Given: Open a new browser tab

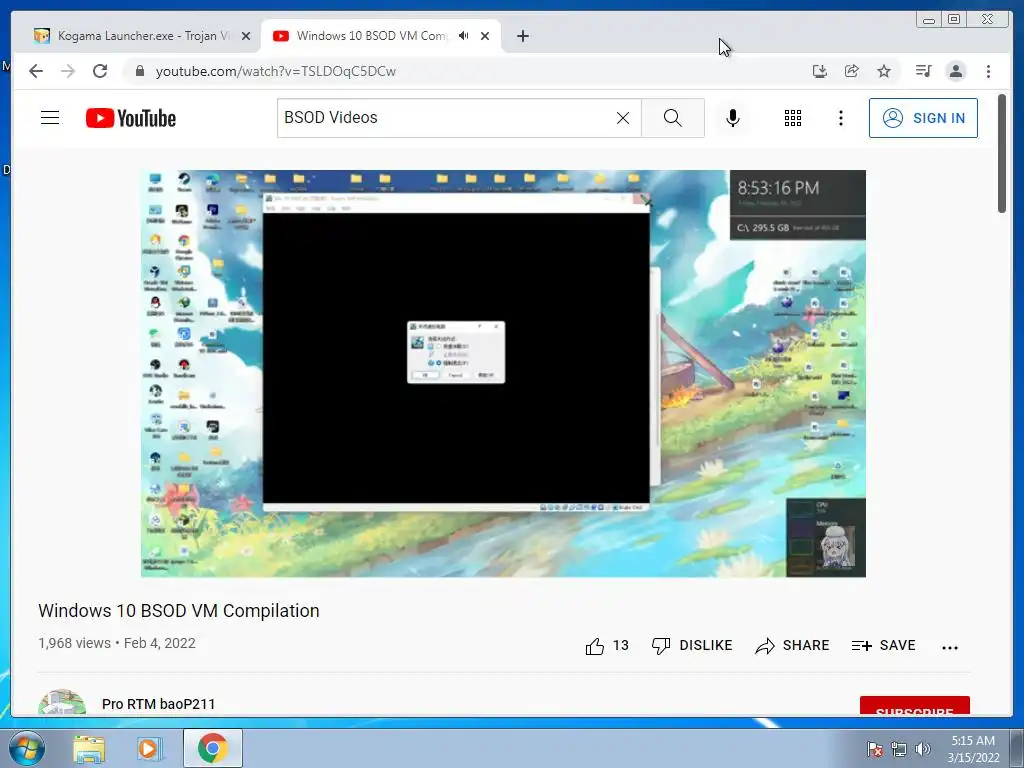Looking at the screenshot, I should click(522, 36).
